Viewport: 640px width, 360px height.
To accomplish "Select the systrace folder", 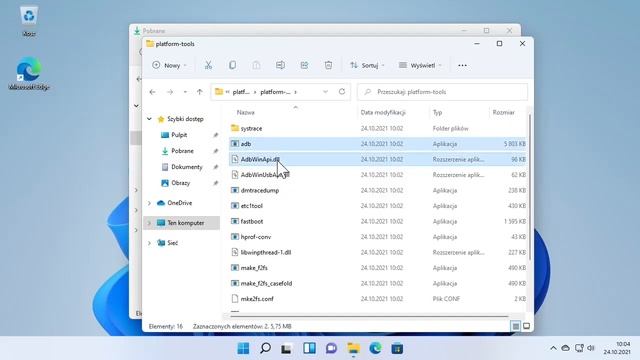I will click(x=378, y=129).
